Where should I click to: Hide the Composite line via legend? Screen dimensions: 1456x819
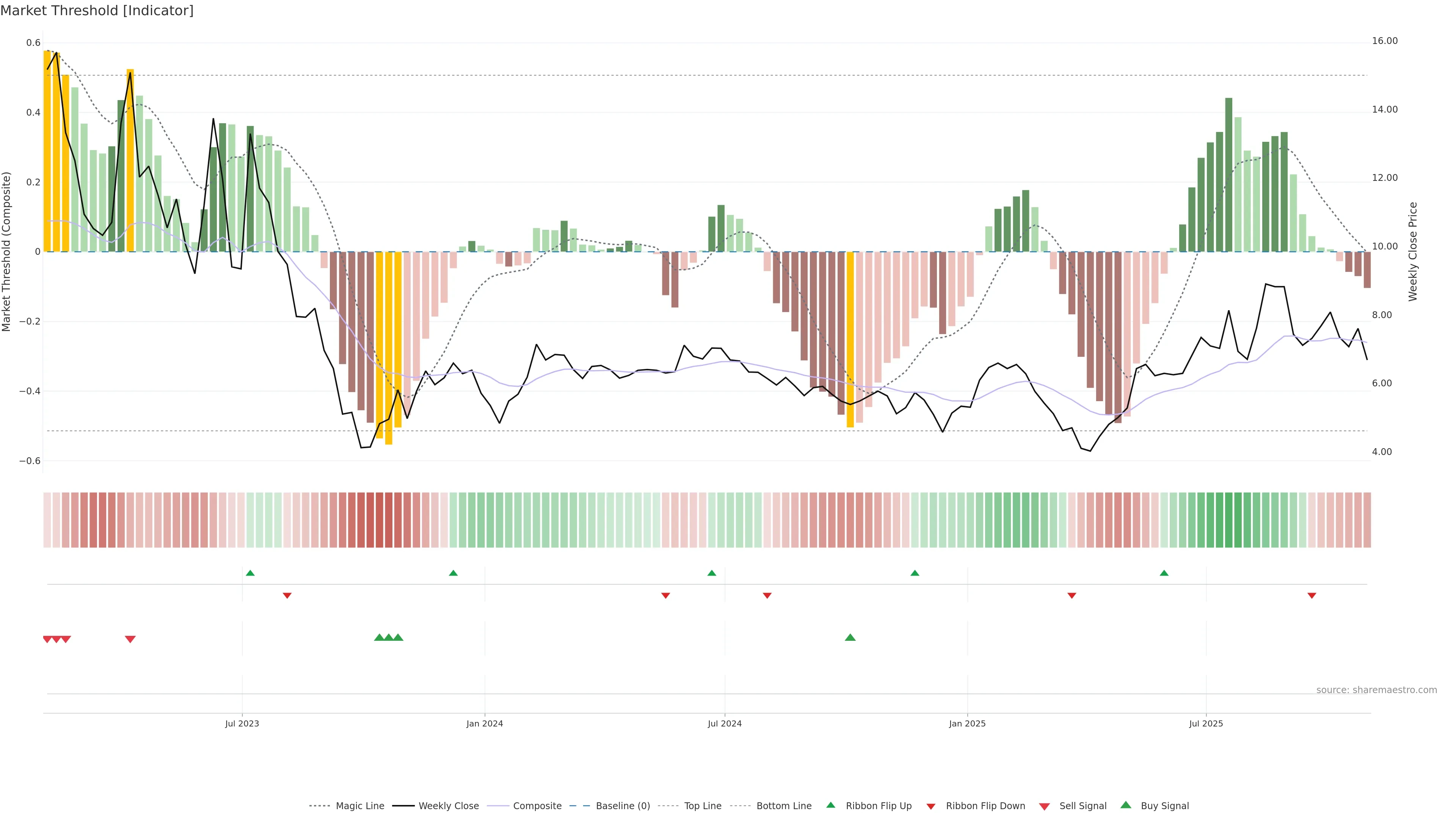point(537,806)
